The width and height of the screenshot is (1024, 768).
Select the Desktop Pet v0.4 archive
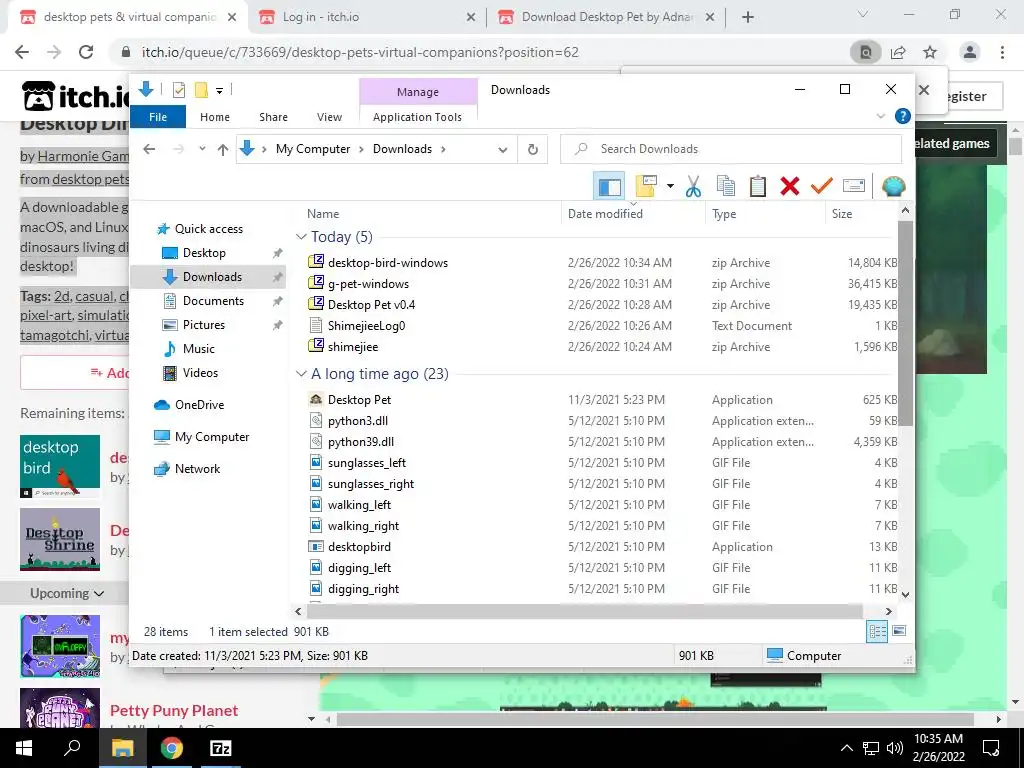pos(371,304)
